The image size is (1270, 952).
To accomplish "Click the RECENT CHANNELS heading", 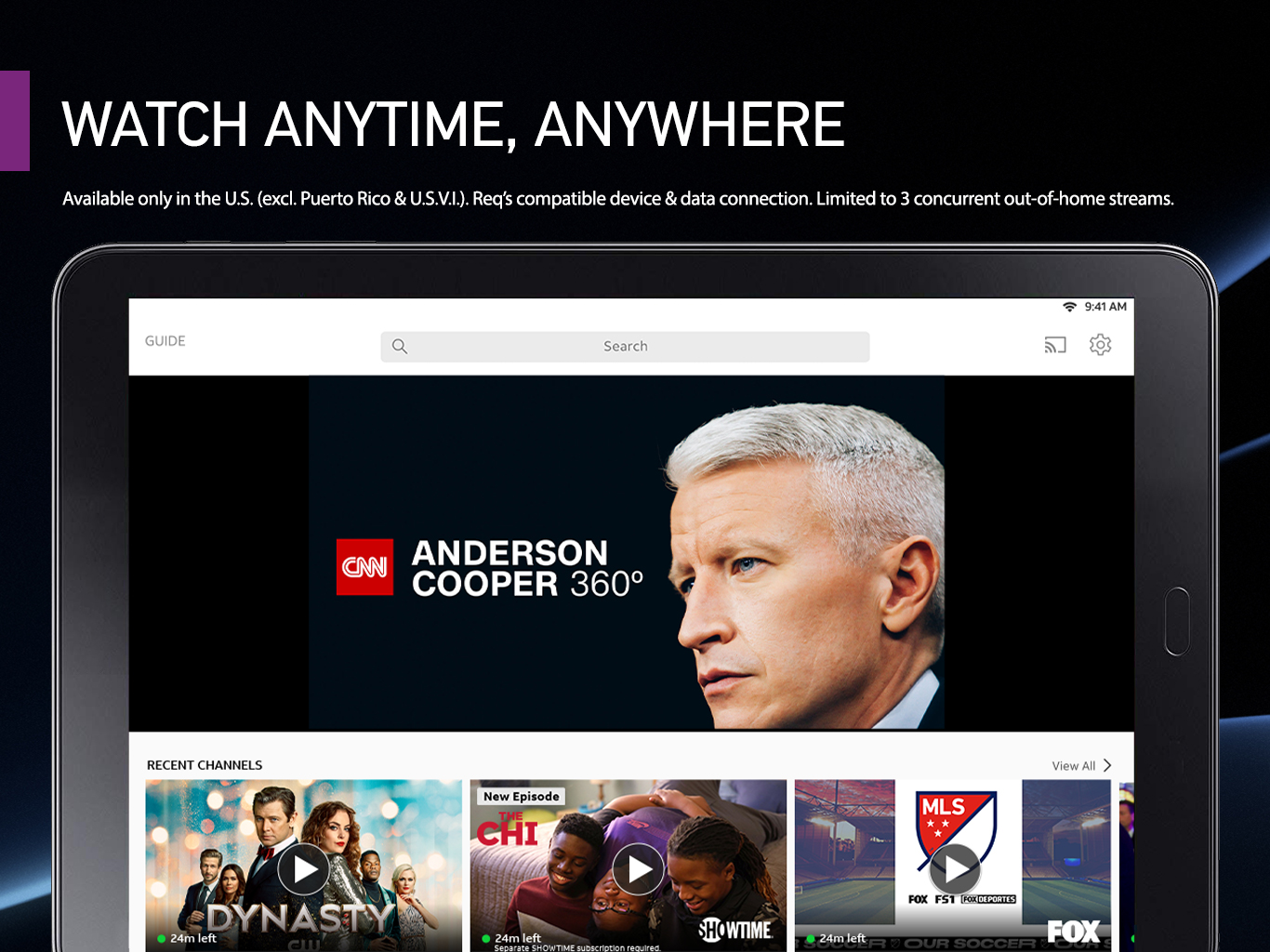I will pyautogui.click(x=205, y=765).
